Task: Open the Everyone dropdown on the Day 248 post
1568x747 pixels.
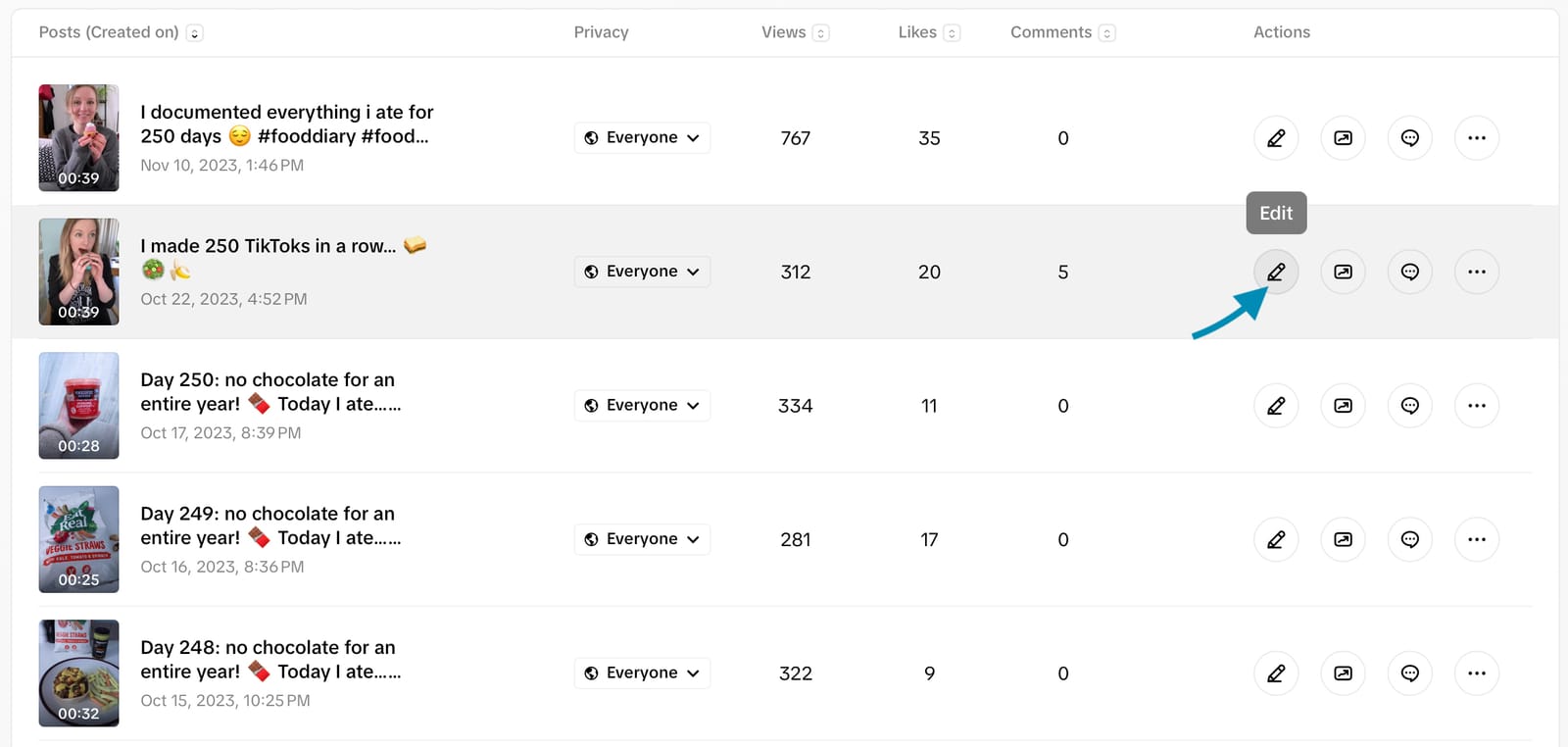Action: point(641,672)
